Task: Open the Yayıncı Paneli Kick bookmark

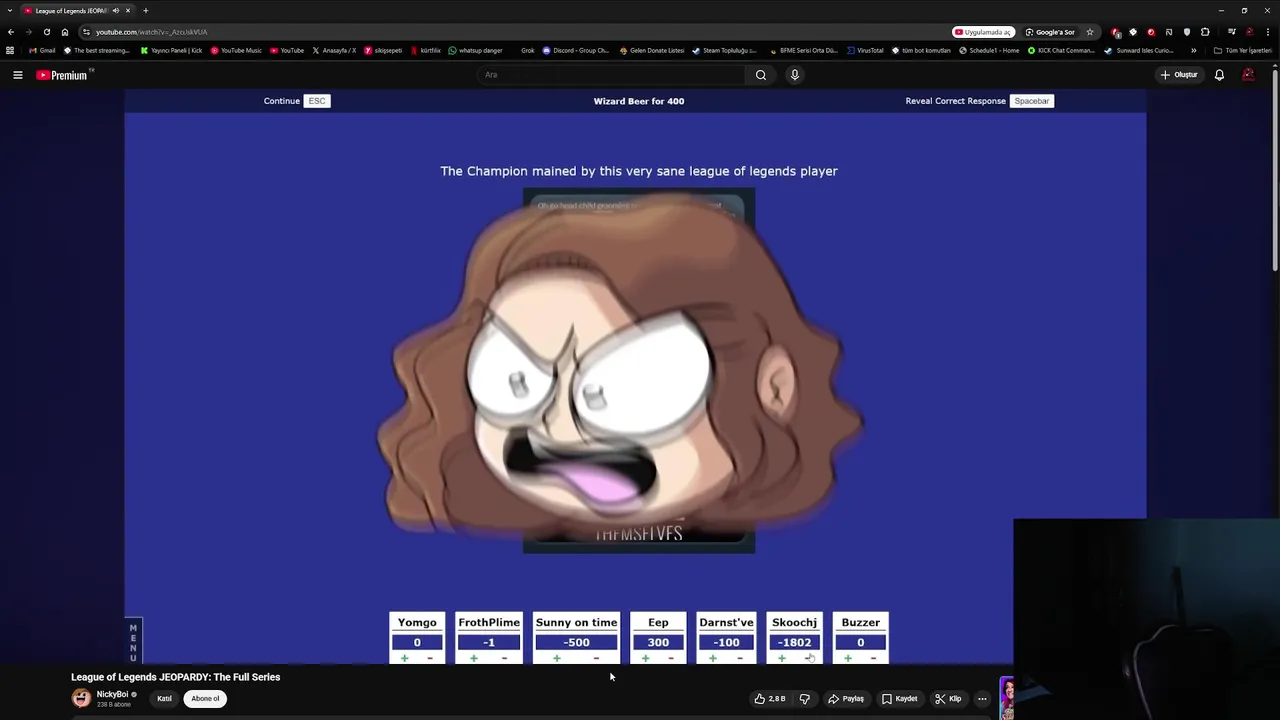Action: [x=171, y=50]
